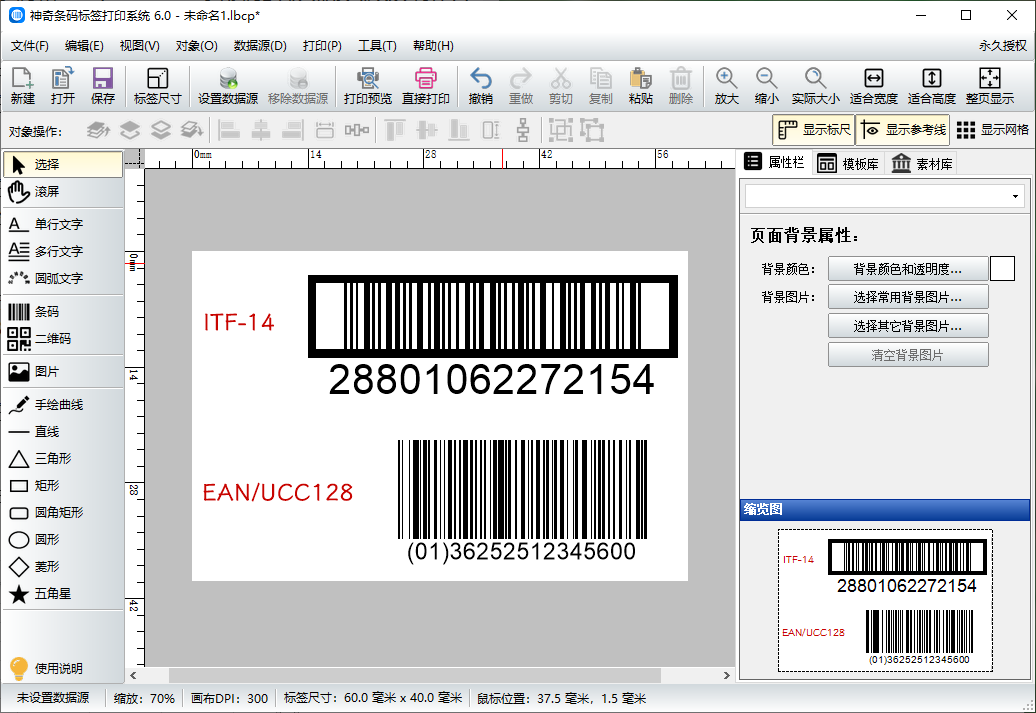Open the 数据源(D) menu
This screenshot has height=713, width=1036.
[260, 46]
